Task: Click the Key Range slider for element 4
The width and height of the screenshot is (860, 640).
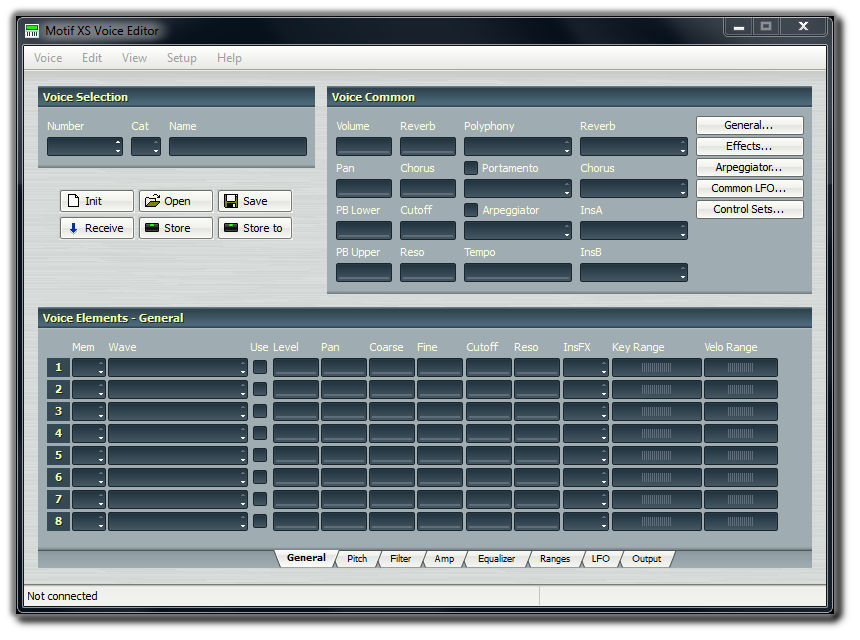Action: point(657,433)
